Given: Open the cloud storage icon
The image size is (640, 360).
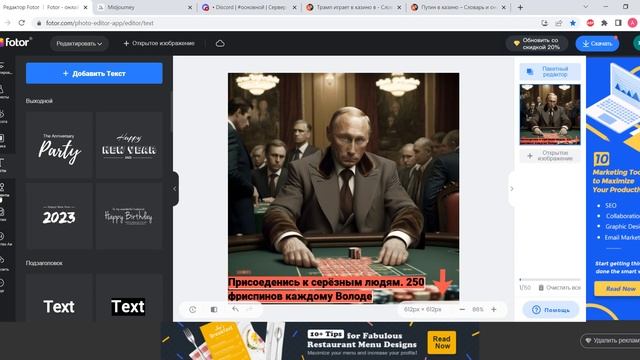Looking at the screenshot, I should 220,43.
